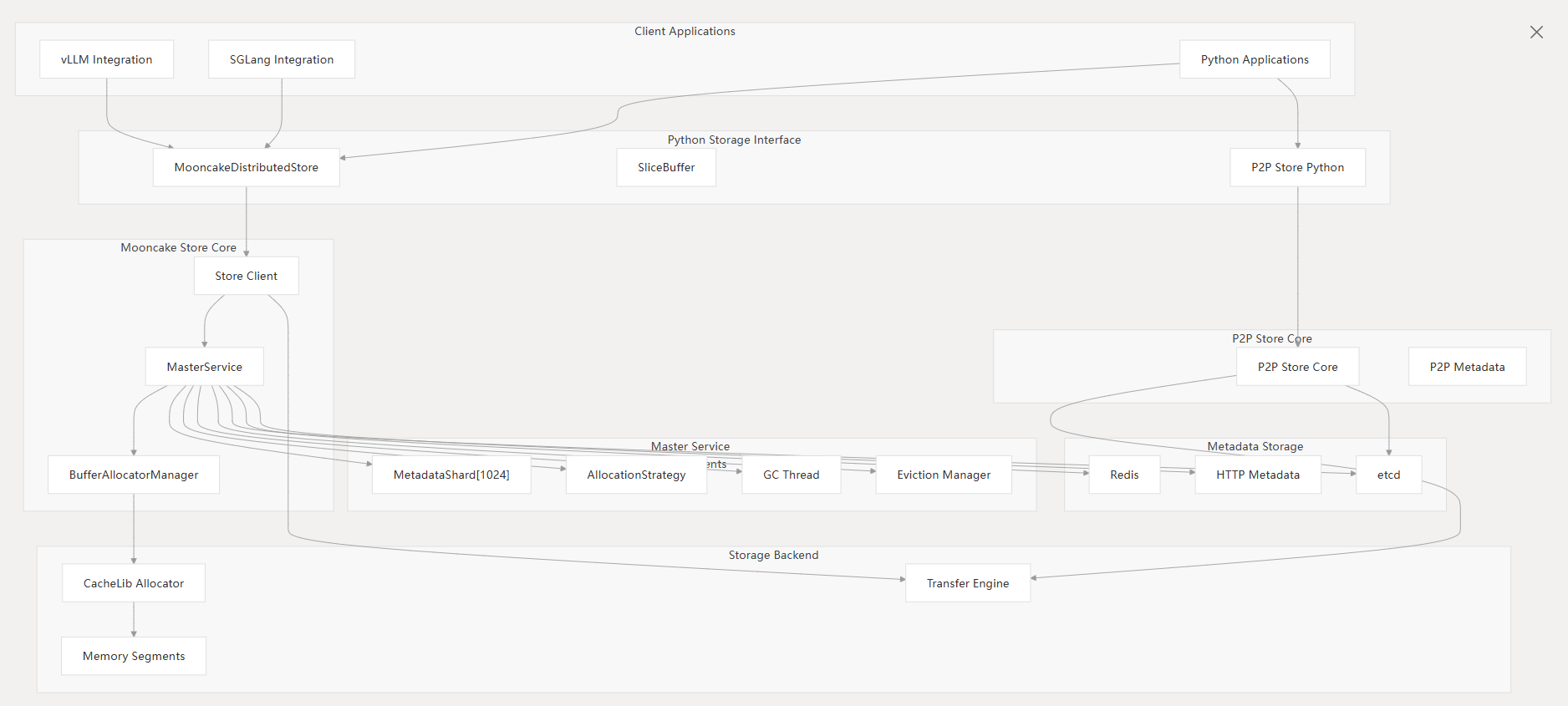The image size is (1568, 706).
Task: Select the MooncakeDistributedStore node
Action: (247, 167)
